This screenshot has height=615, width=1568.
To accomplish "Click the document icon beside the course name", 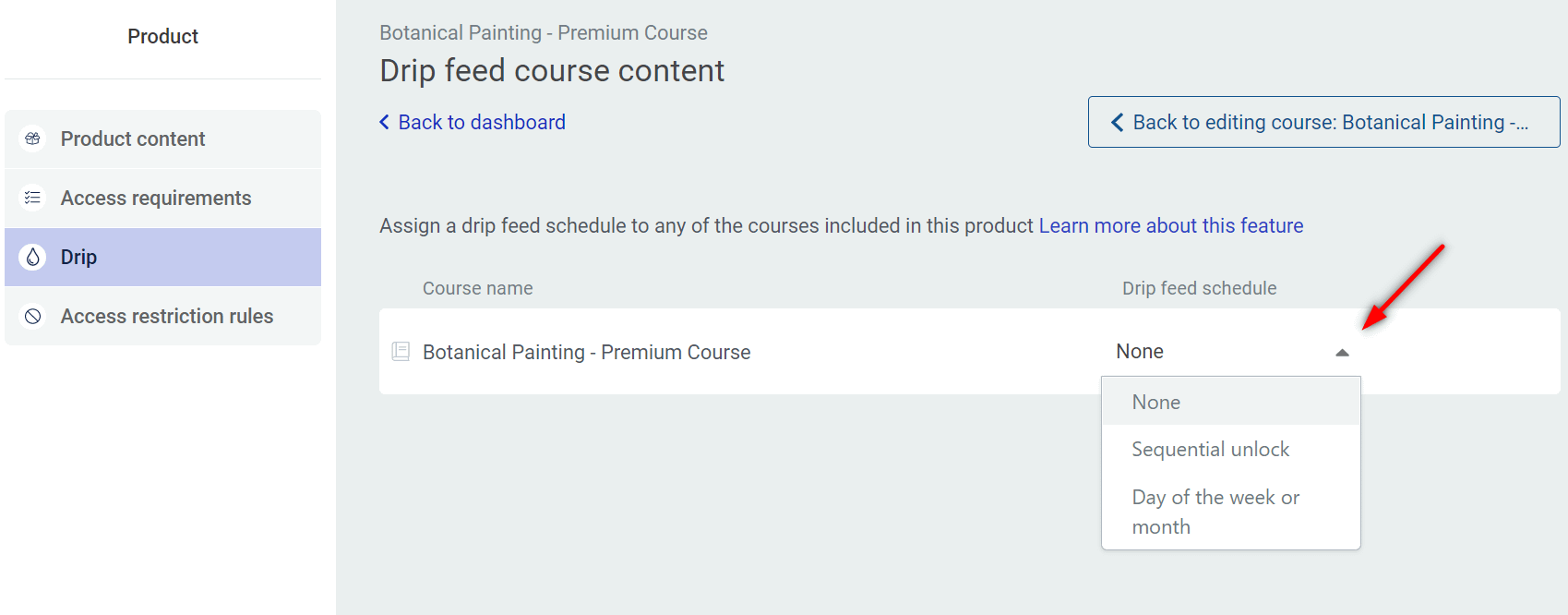I will point(401,352).
